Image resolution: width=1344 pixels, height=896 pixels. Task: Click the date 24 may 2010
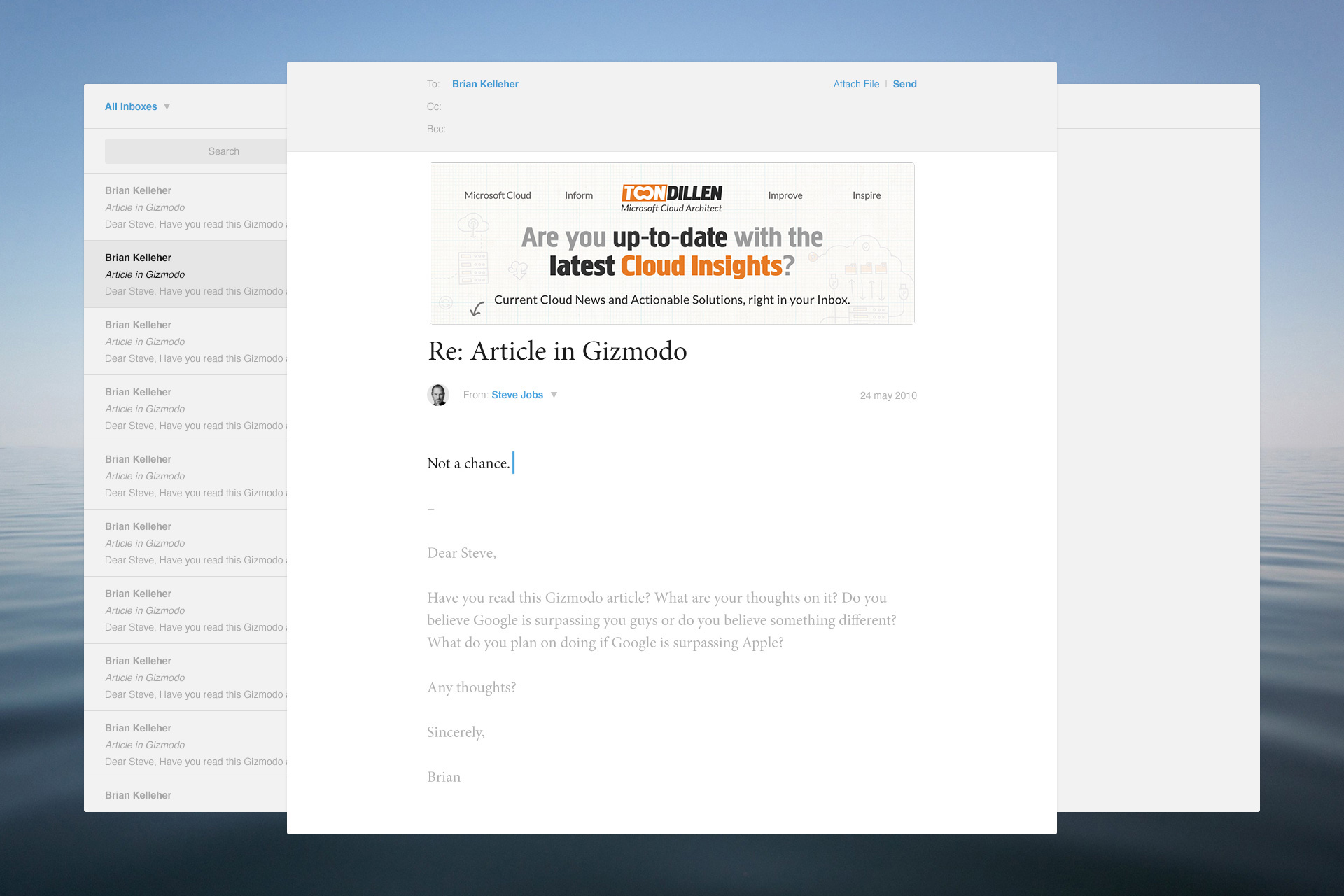coord(888,395)
